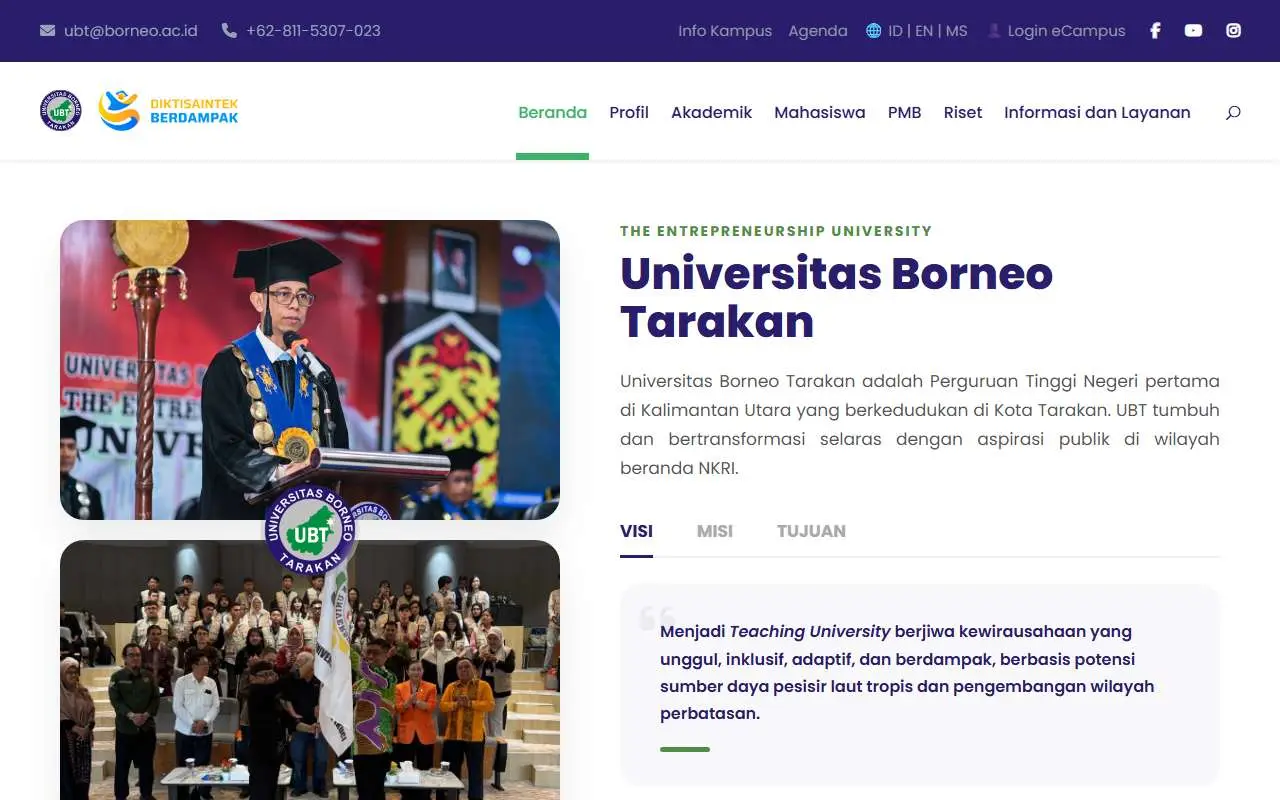Click the UBT seal badge between photos

pyautogui.click(x=310, y=531)
